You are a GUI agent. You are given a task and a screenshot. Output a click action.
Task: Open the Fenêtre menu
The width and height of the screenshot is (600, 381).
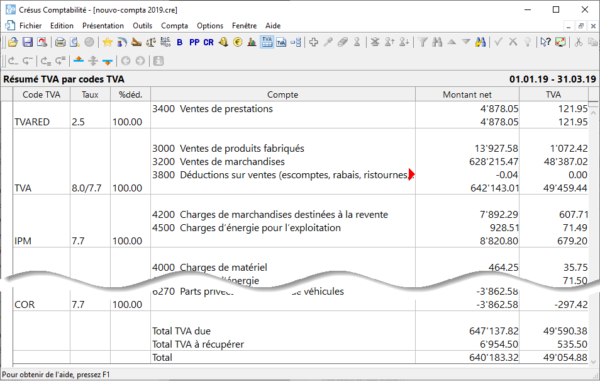(x=244, y=26)
